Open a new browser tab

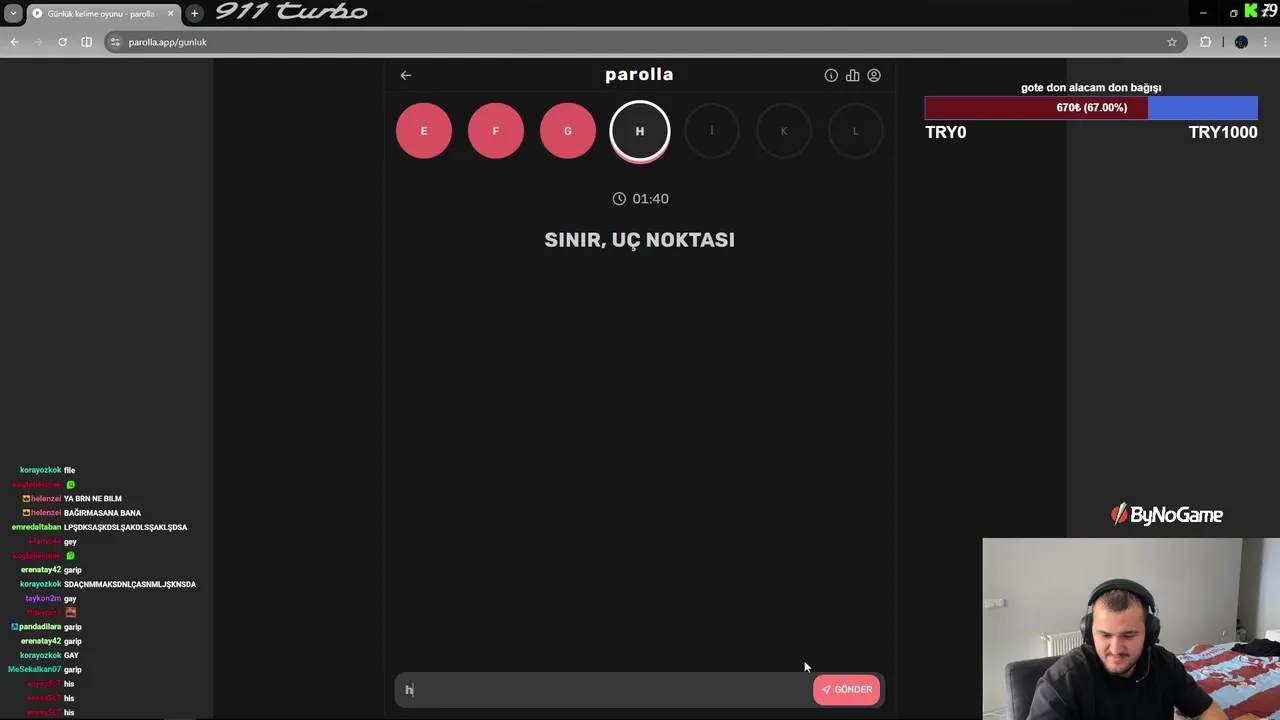pos(194,13)
